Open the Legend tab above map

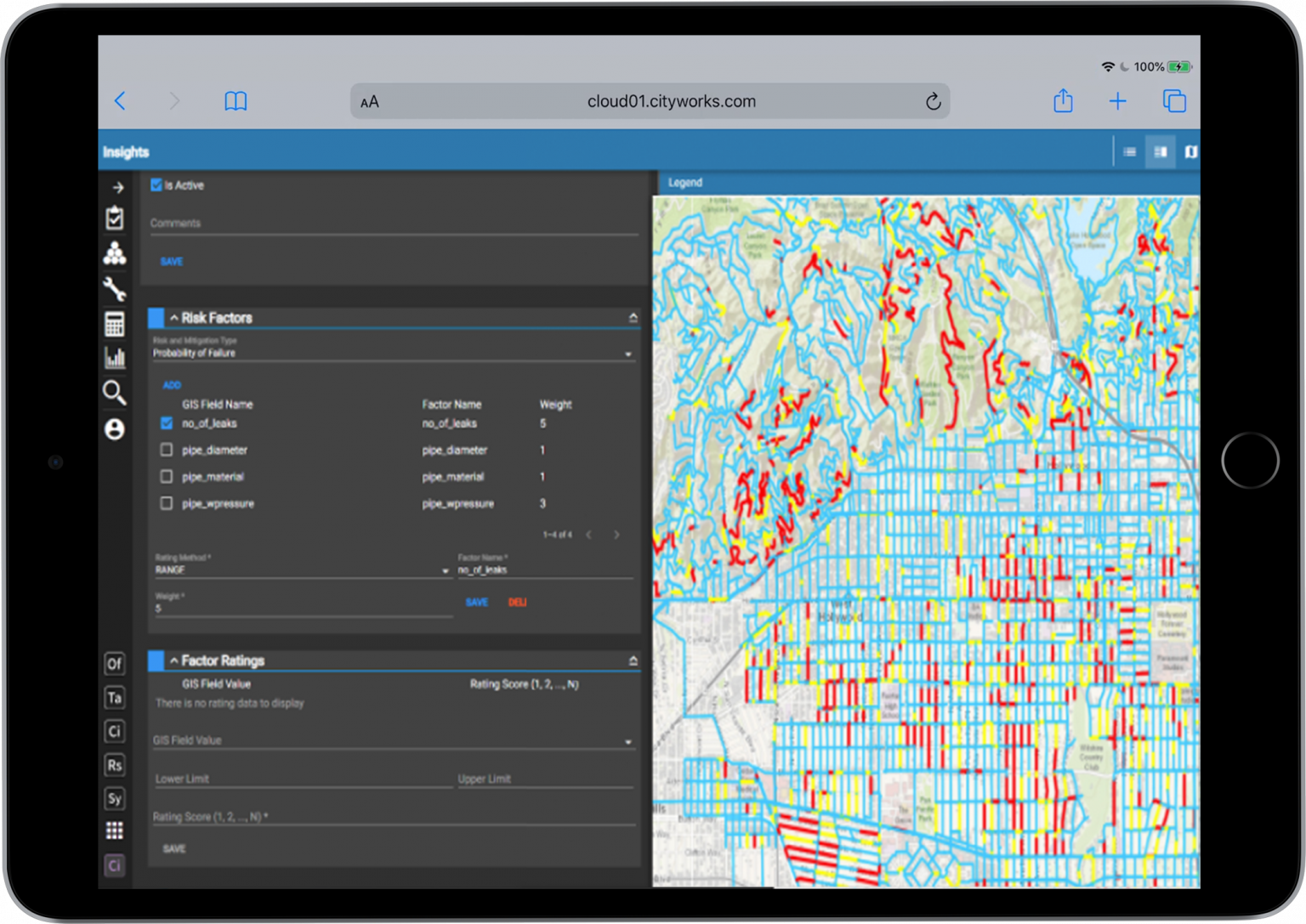(x=685, y=183)
